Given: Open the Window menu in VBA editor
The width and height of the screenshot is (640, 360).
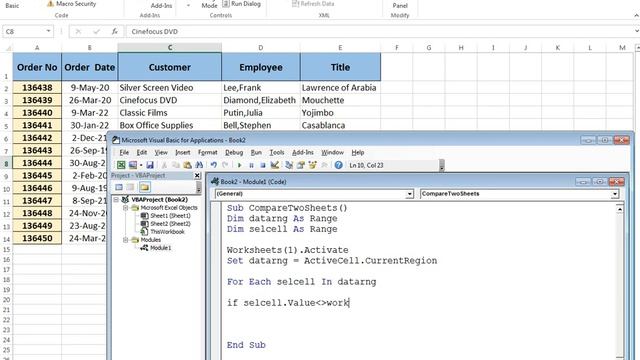Looking at the screenshot, I should [x=332, y=152].
